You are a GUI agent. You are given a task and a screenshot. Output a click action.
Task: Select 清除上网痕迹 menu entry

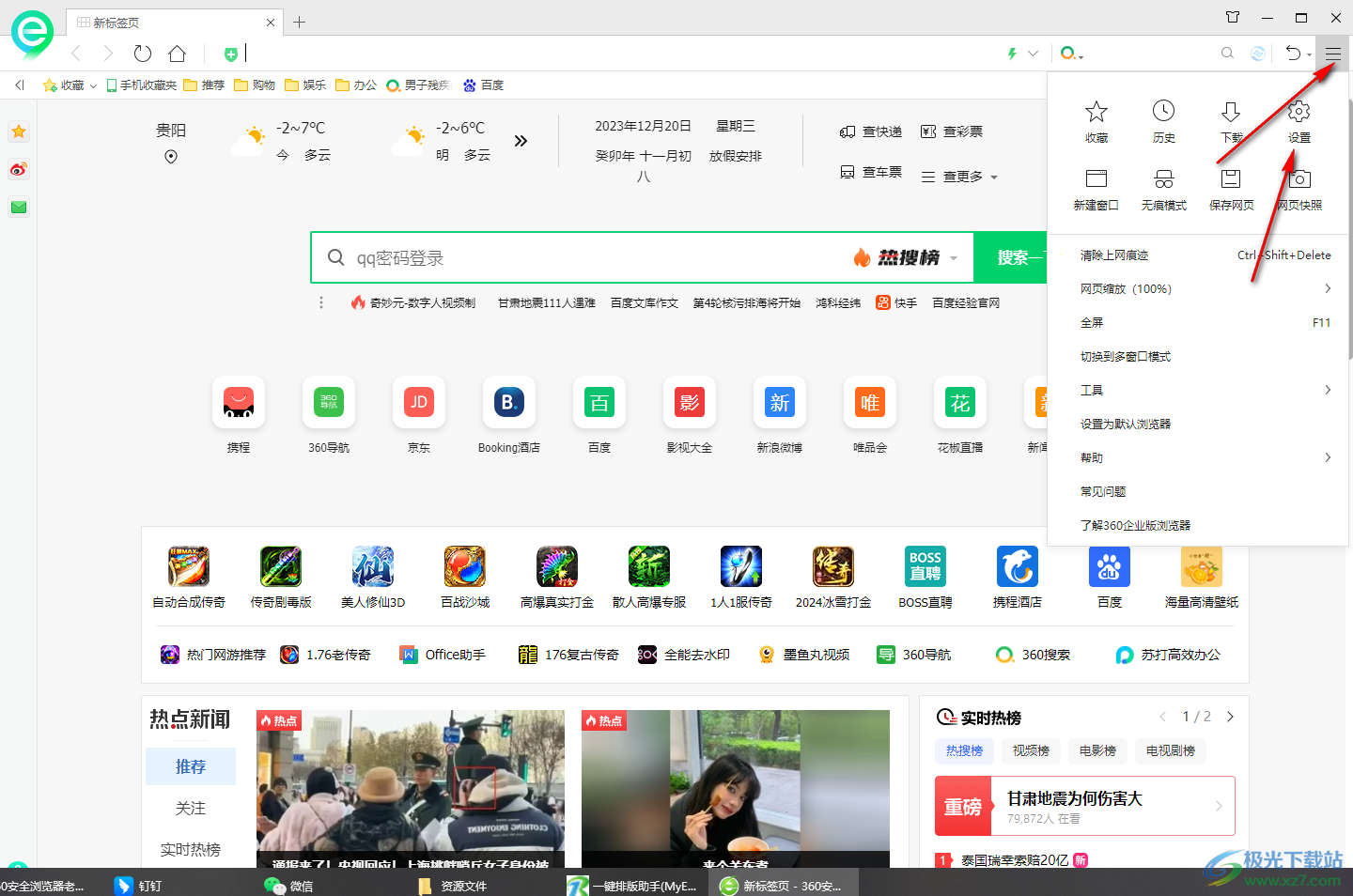click(1198, 255)
